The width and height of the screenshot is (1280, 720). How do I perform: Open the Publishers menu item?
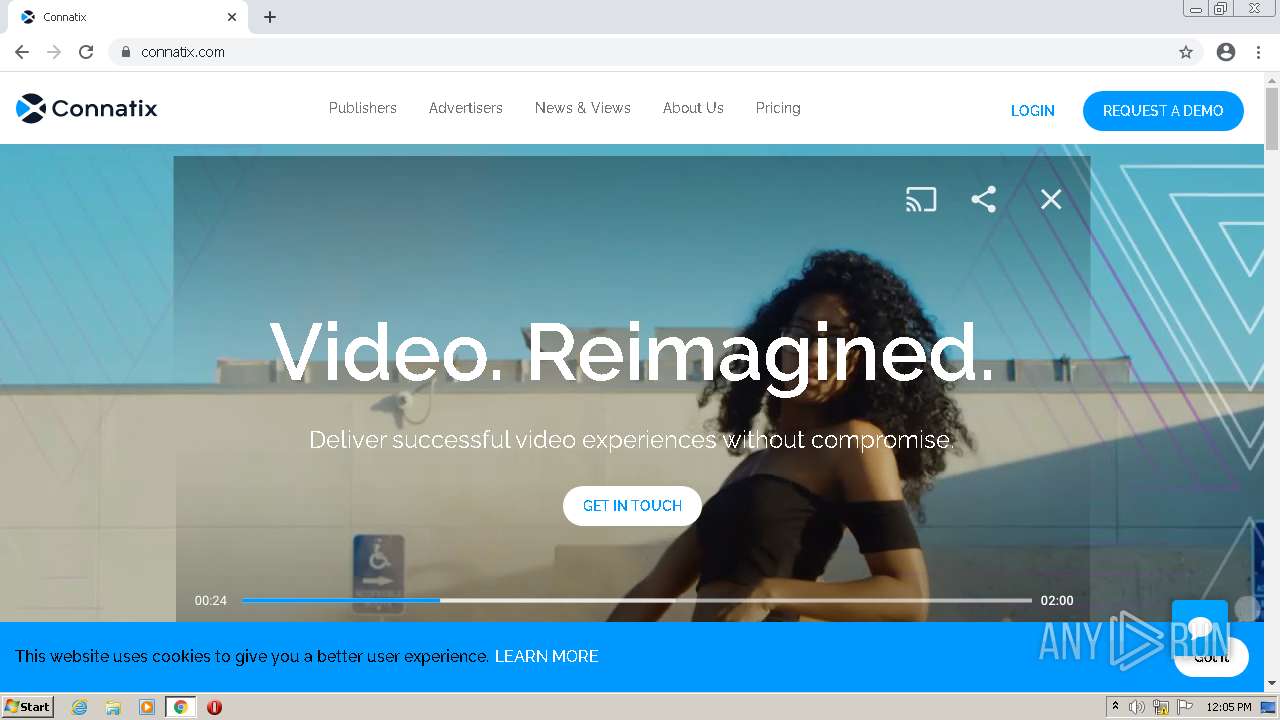(363, 108)
